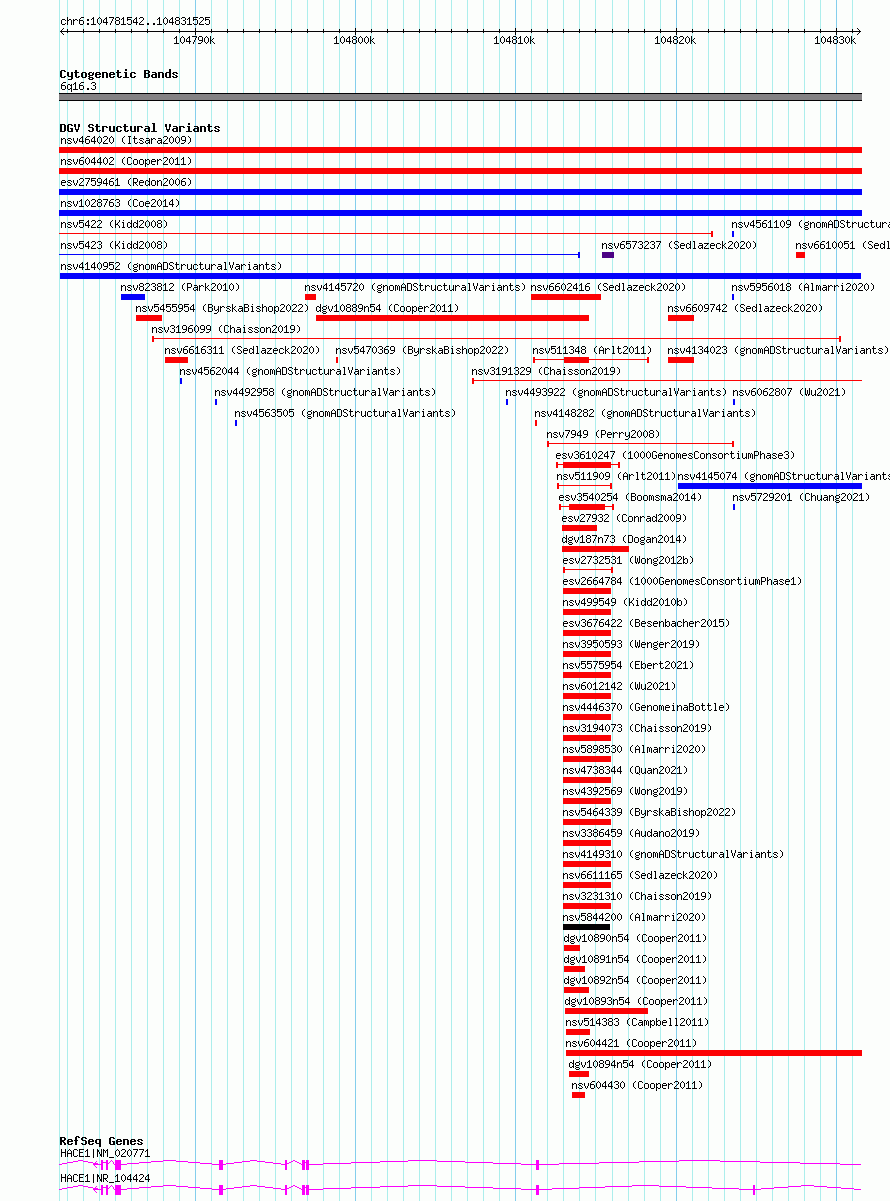Click the blue bar under esv2759461
This screenshot has height=1201, width=890.
[x=460, y=192]
